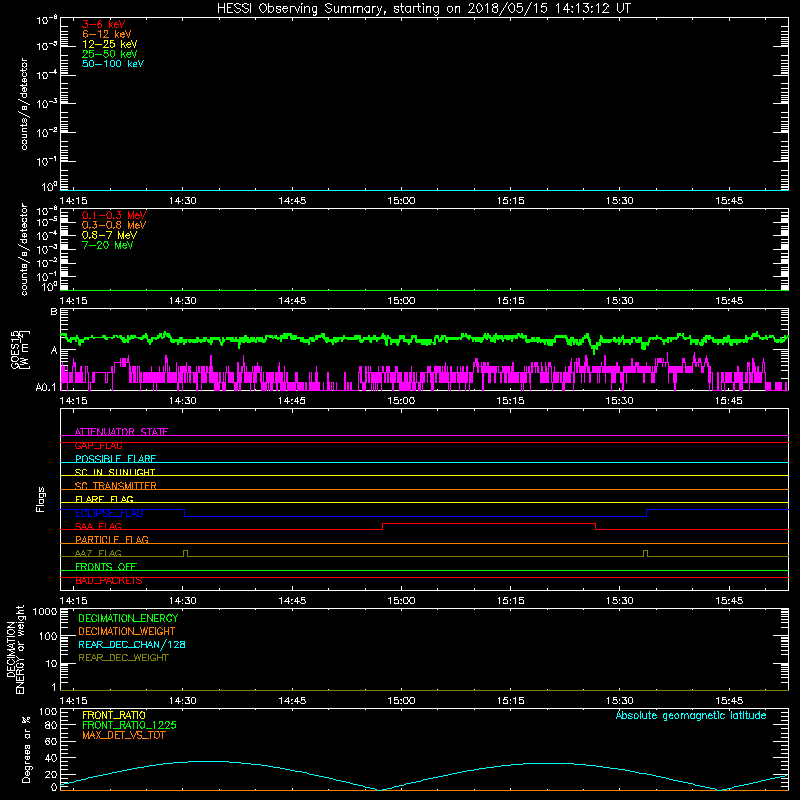Click the SAA_FLAG label
This screenshot has width=800, height=800.
click(98, 526)
